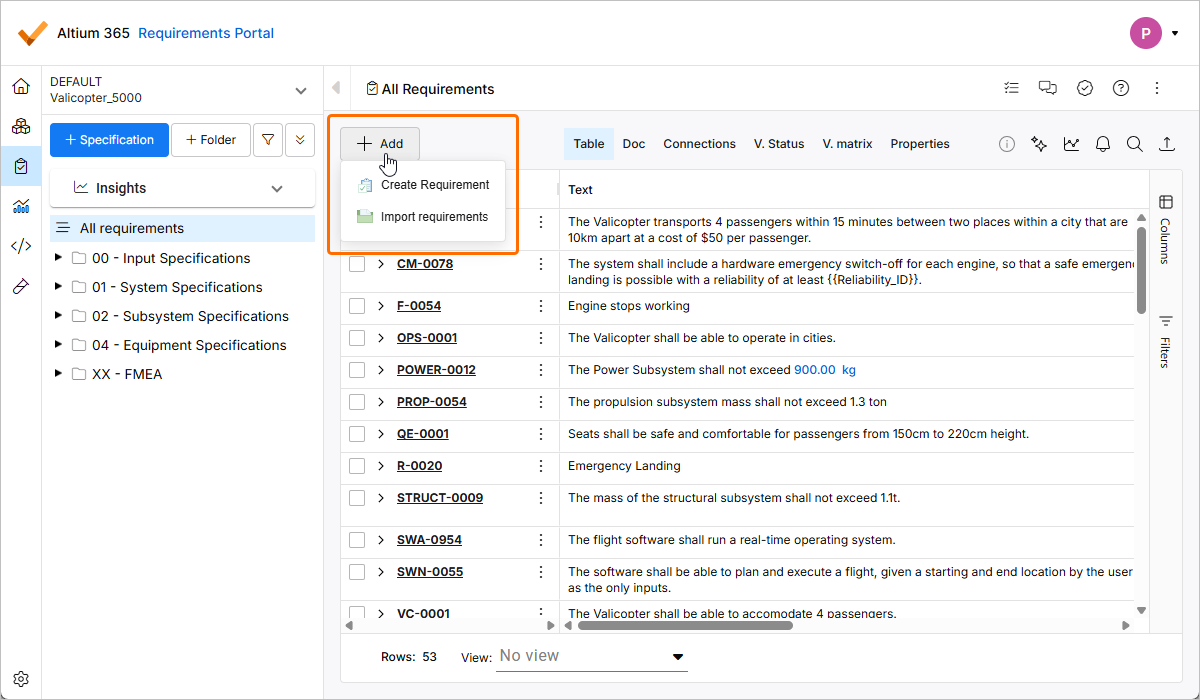Check the box for row OPS-0001
The image size is (1200, 700).
click(x=357, y=338)
